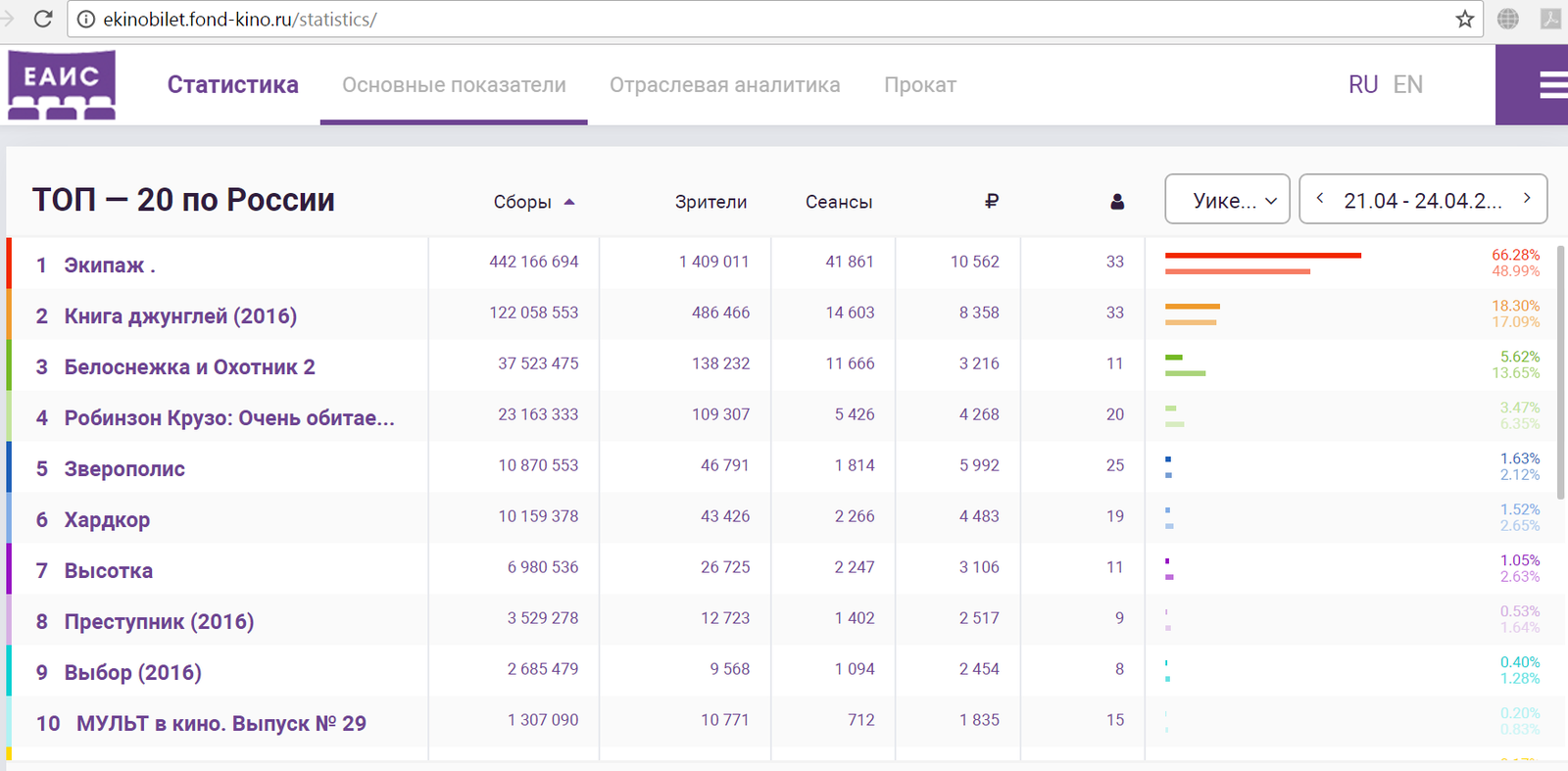
Task: Click box office value 6 980 536
Action: pyautogui.click(x=543, y=567)
